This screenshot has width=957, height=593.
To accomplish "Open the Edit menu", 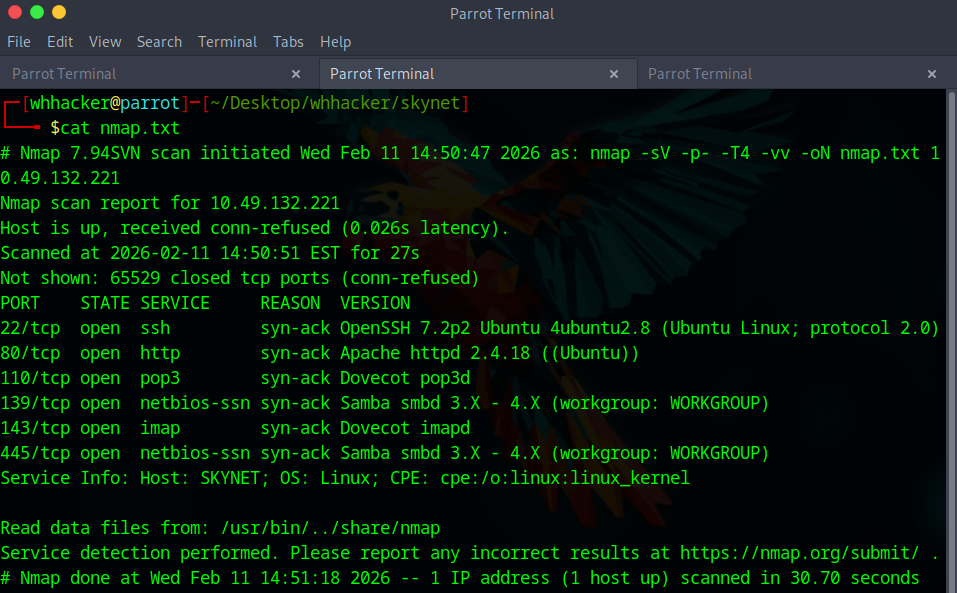I will click(x=60, y=42).
